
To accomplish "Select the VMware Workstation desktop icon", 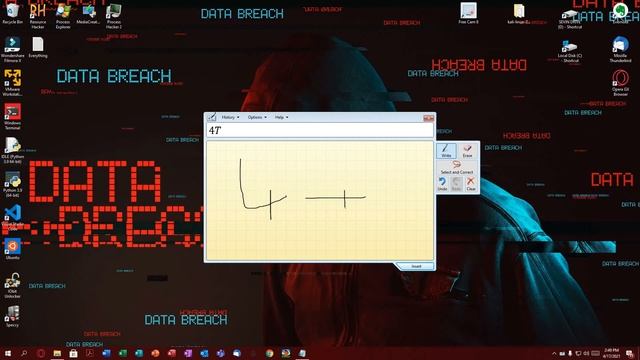I will point(12,83).
